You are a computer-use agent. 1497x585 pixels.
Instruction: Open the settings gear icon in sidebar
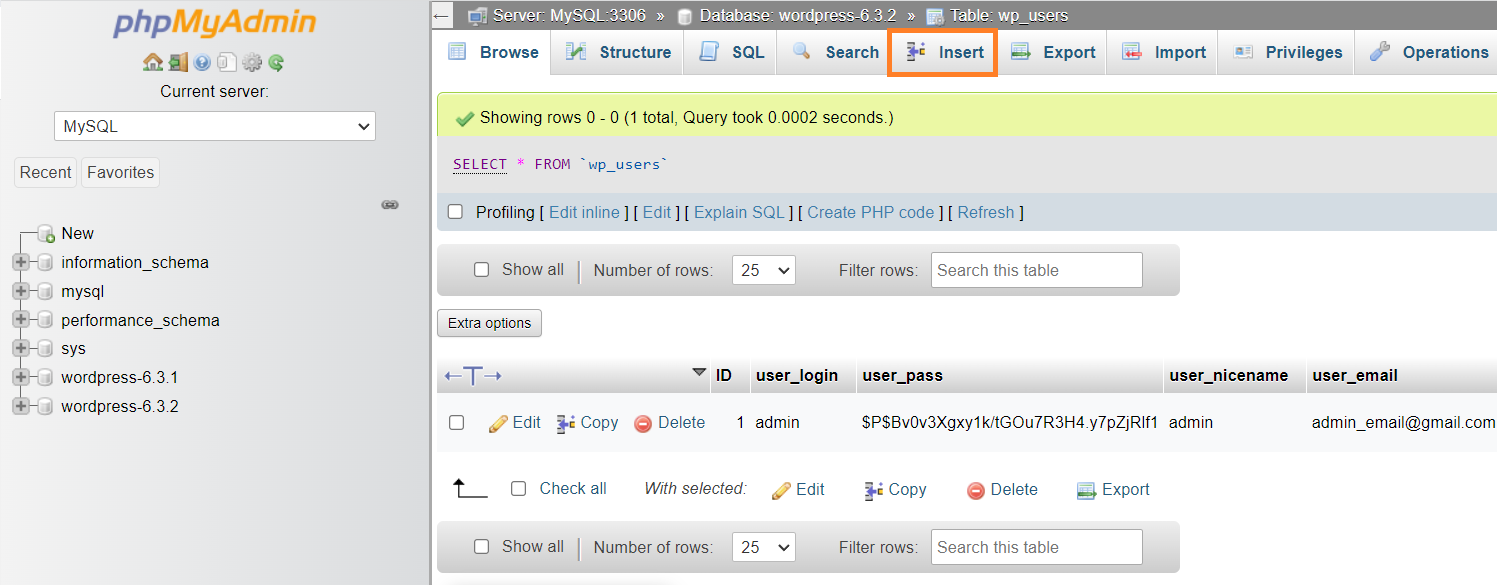tap(252, 62)
